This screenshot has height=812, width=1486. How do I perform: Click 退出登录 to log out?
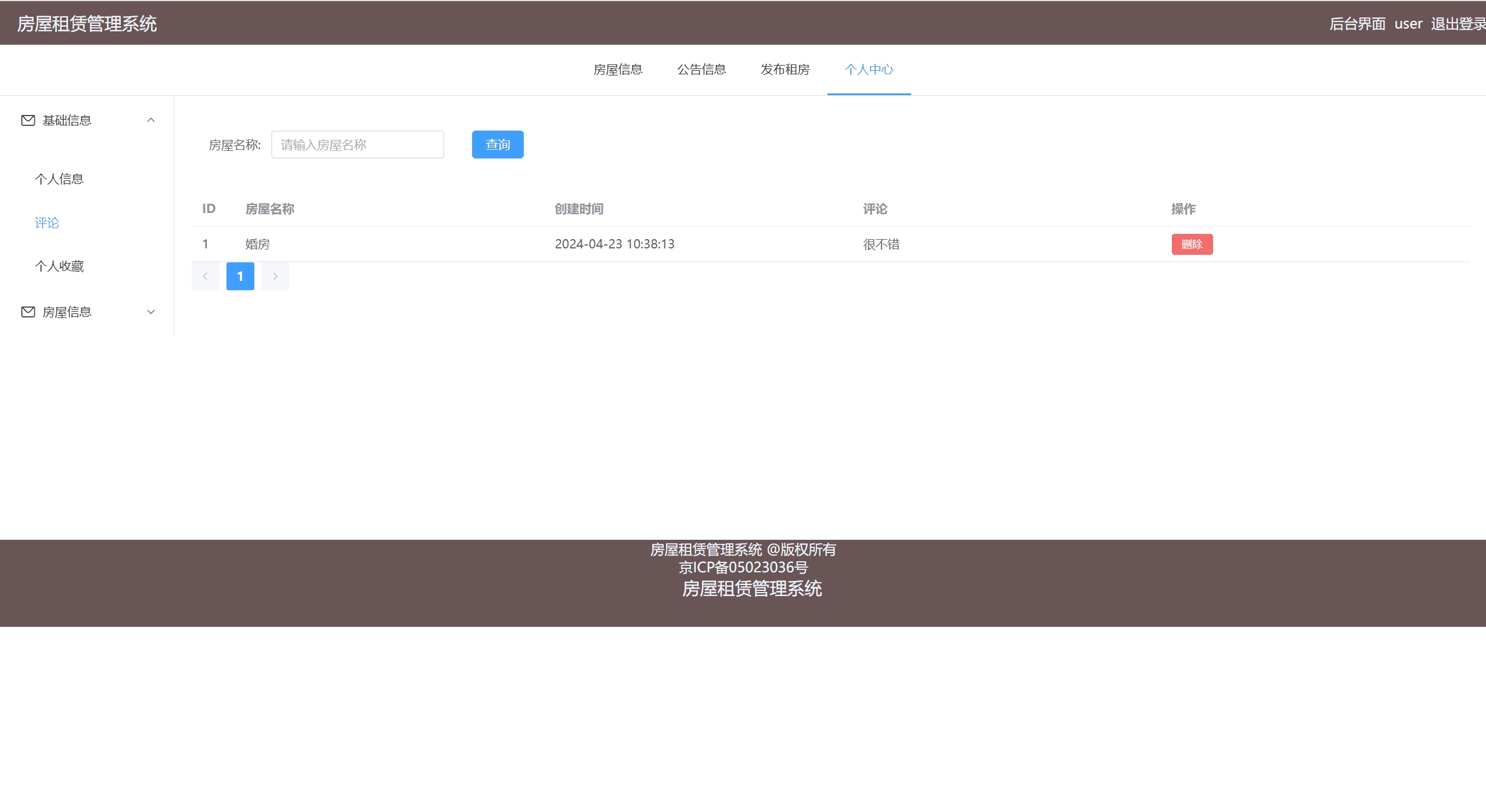pyautogui.click(x=1457, y=24)
